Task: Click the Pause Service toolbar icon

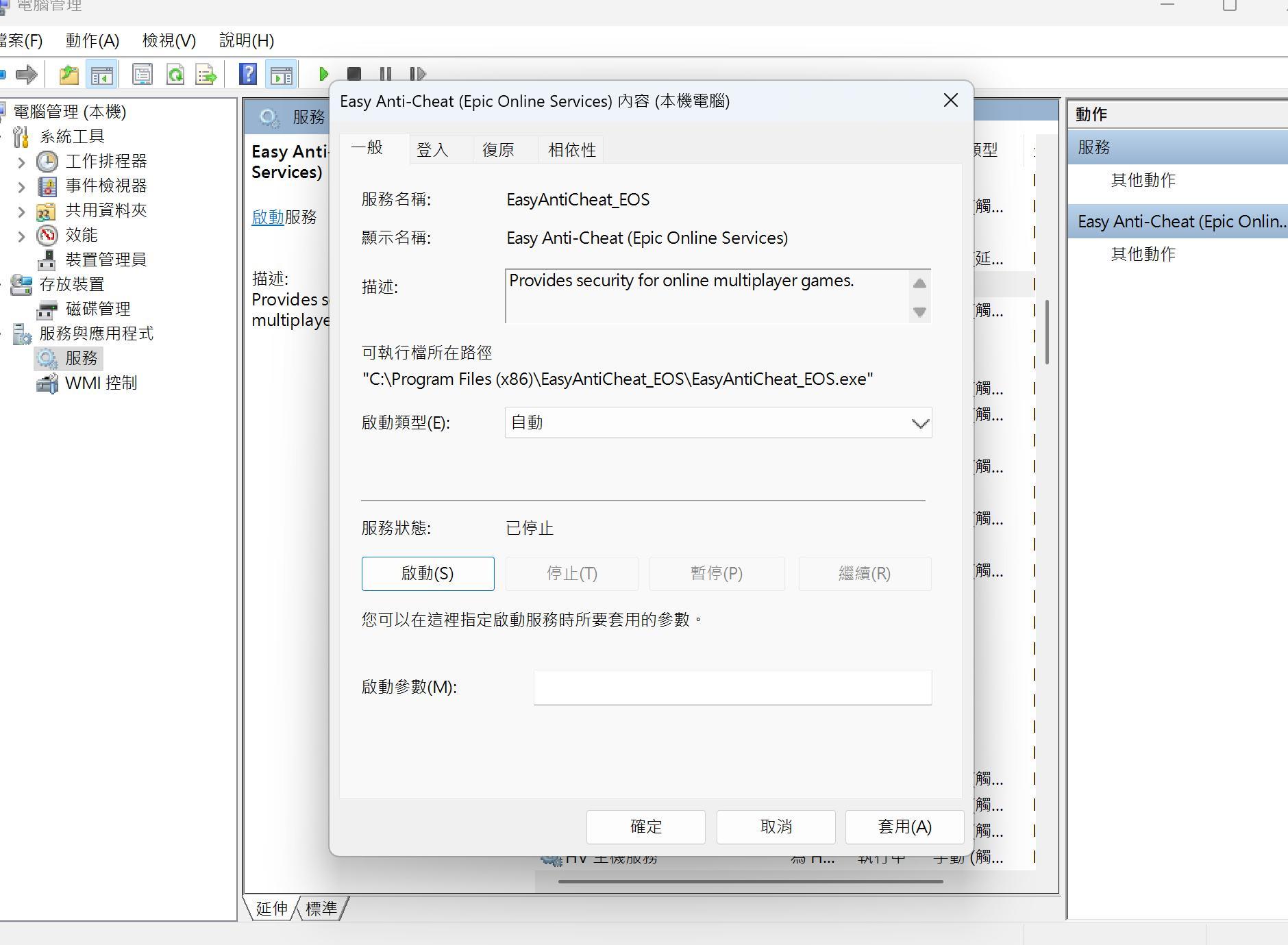Action: tap(386, 74)
